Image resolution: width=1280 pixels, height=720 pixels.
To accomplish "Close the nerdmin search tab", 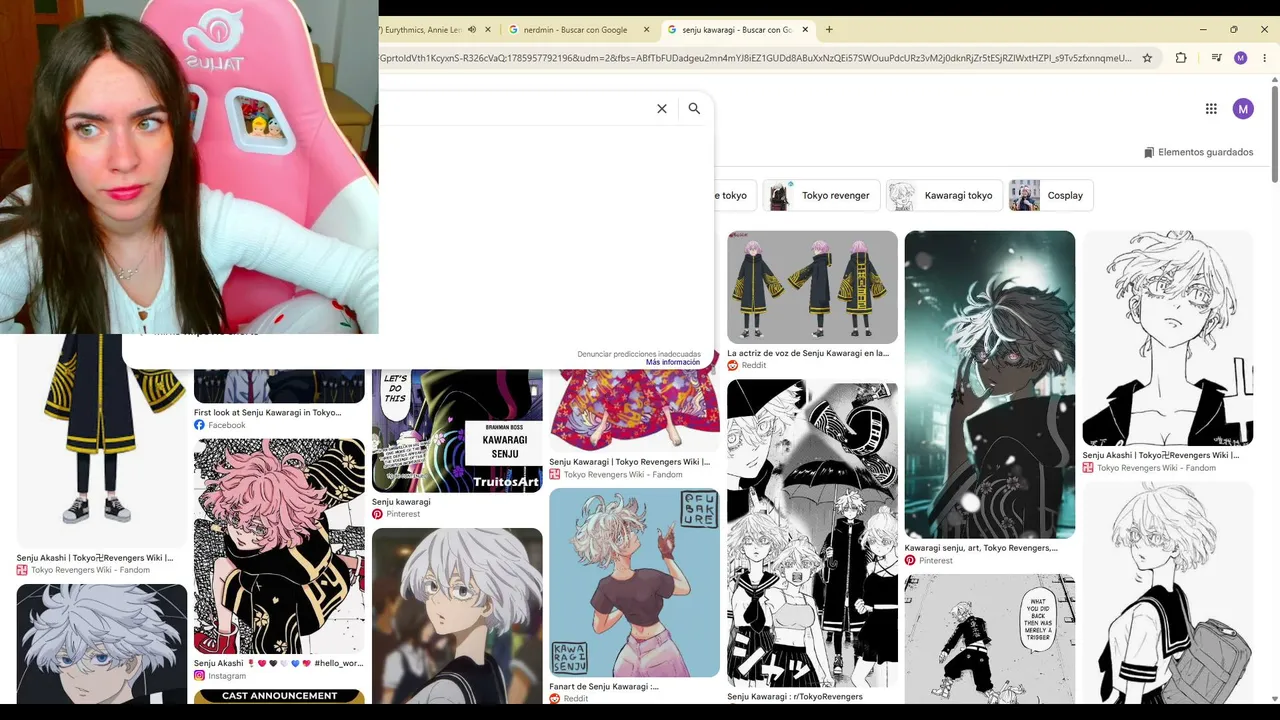I will (646, 30).
